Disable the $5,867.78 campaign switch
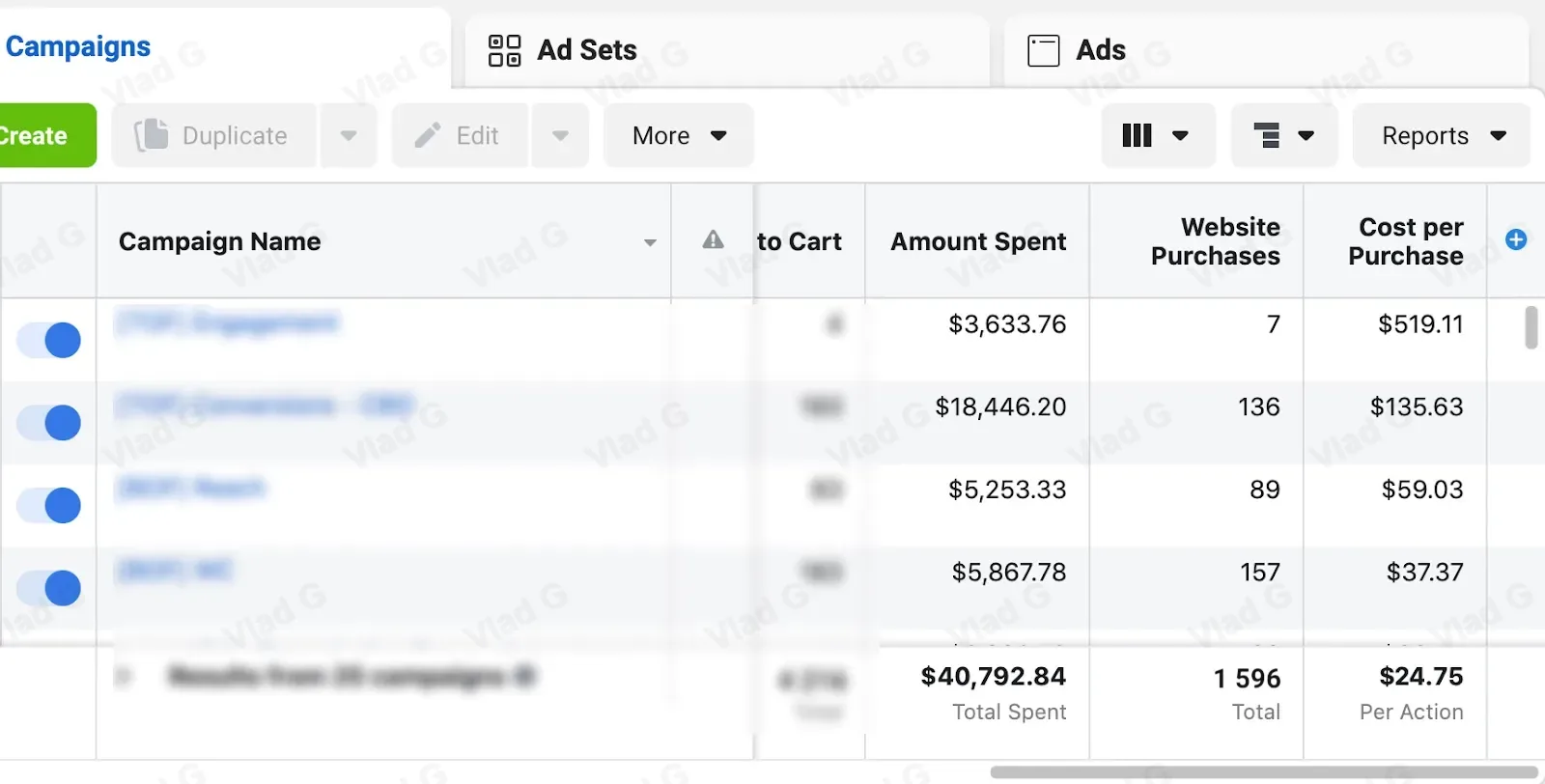 coord(49,588)
